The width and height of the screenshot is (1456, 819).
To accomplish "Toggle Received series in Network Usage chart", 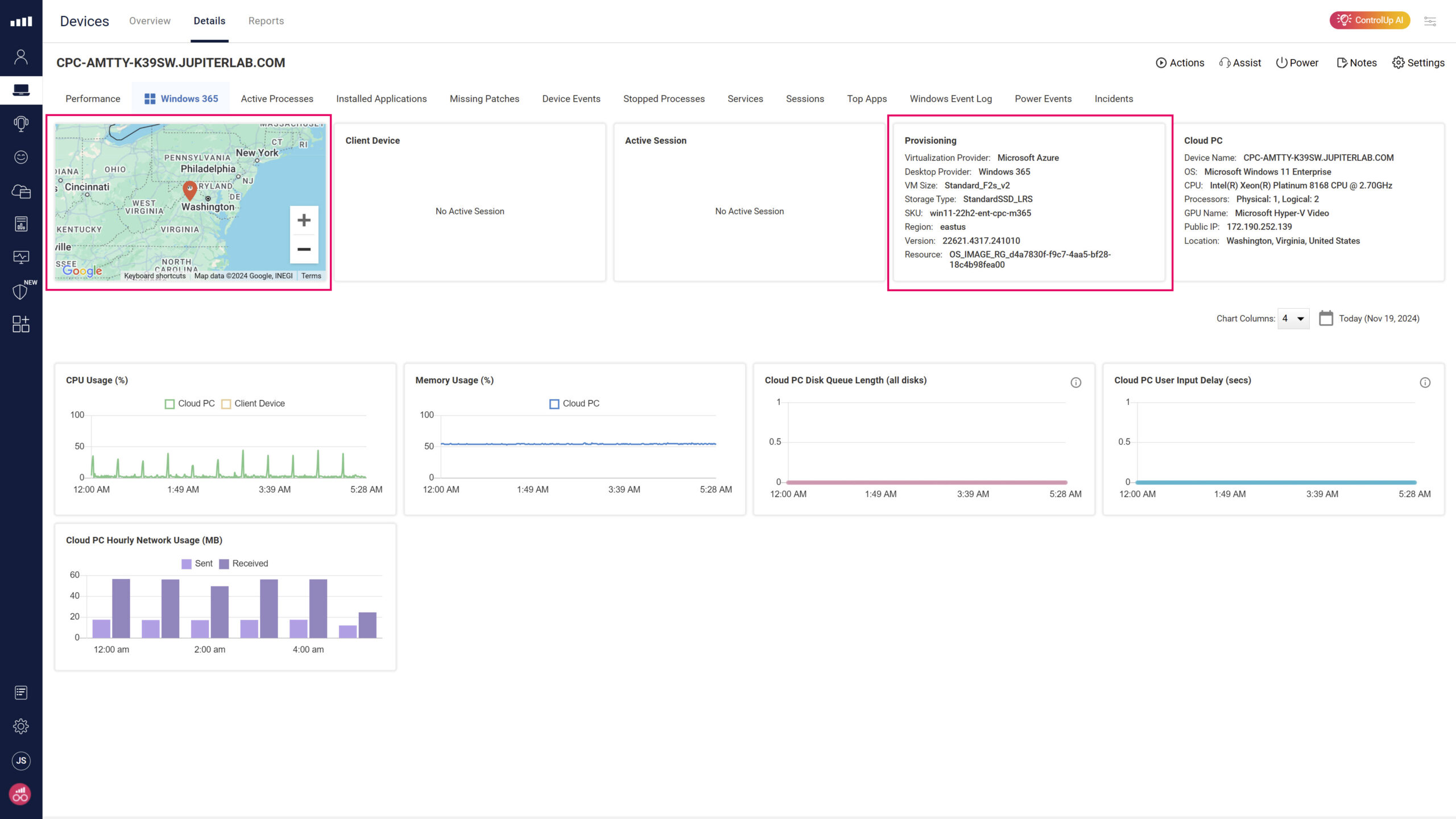I will point(243,563).
